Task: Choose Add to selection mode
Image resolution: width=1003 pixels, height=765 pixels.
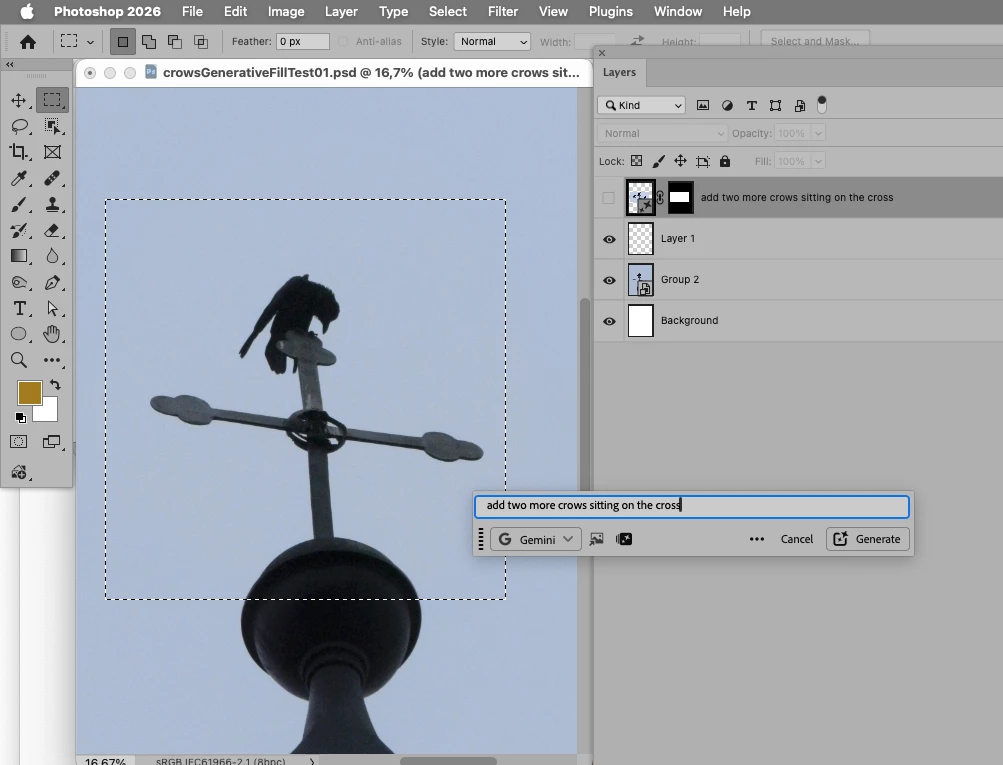Action: 149,42
